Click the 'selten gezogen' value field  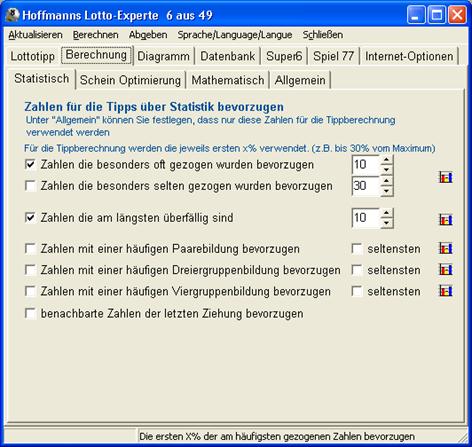pyautogui.click(x=366, y=186)
